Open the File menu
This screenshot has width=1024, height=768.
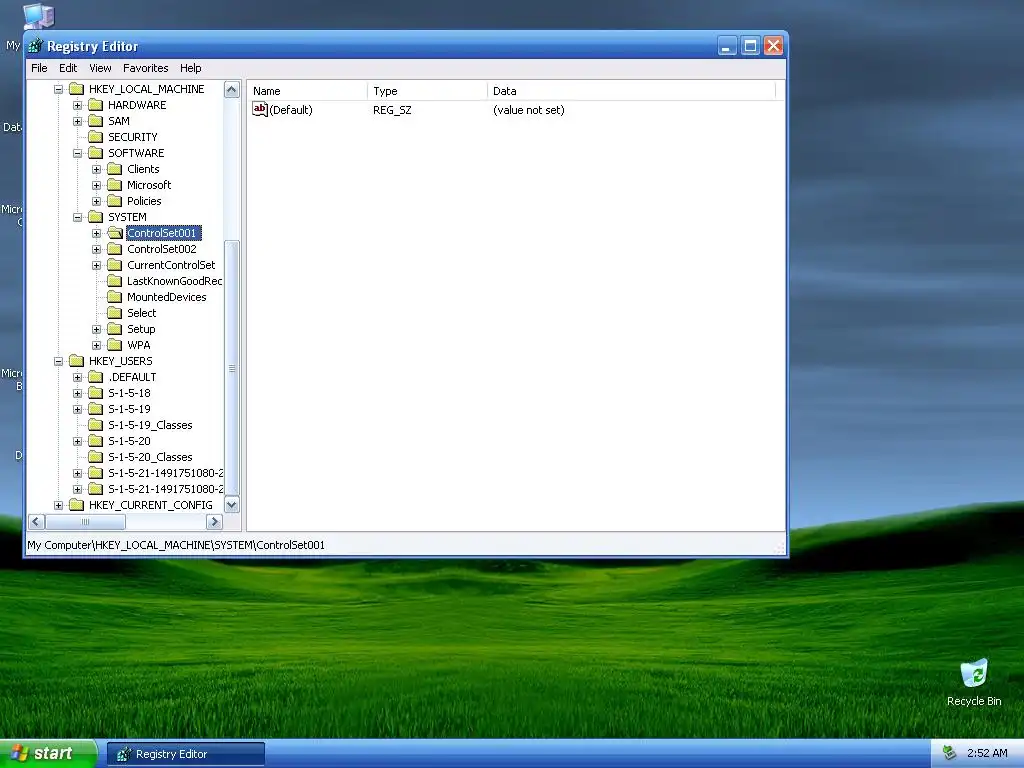point(39,68)
